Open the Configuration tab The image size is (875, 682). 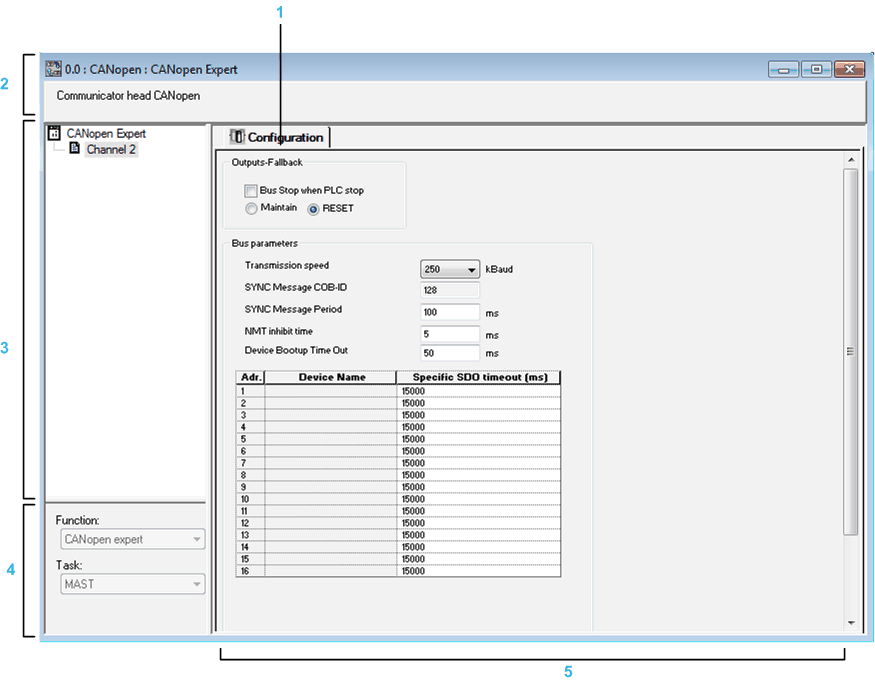click(x=277, y=137)
